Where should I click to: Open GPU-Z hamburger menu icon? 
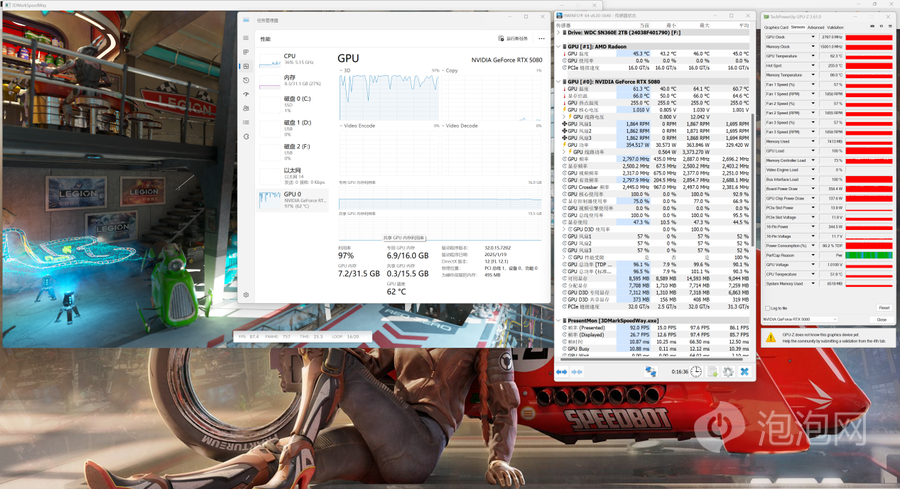click(x=890, y=26)
